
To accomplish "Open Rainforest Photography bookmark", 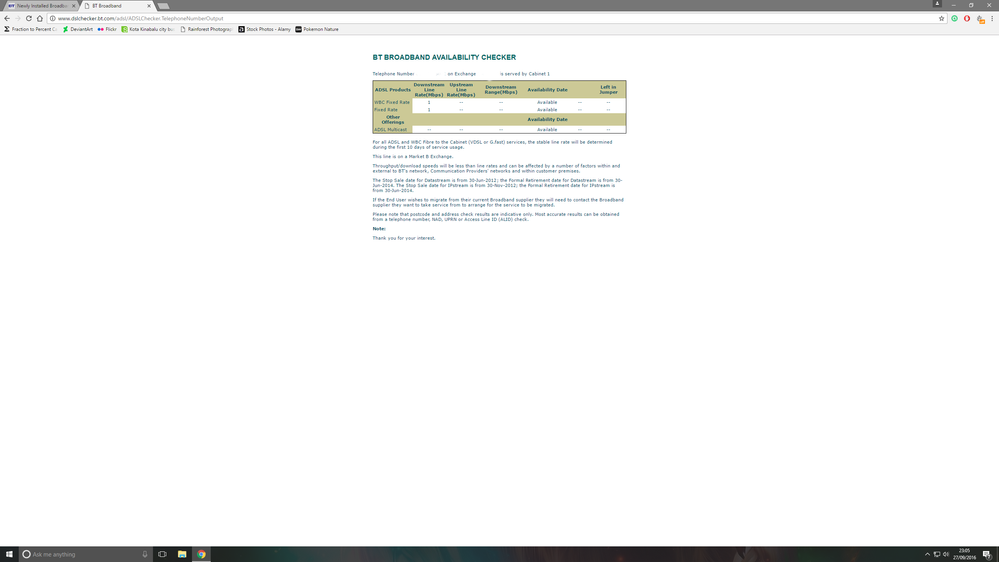I will point(206,29).
